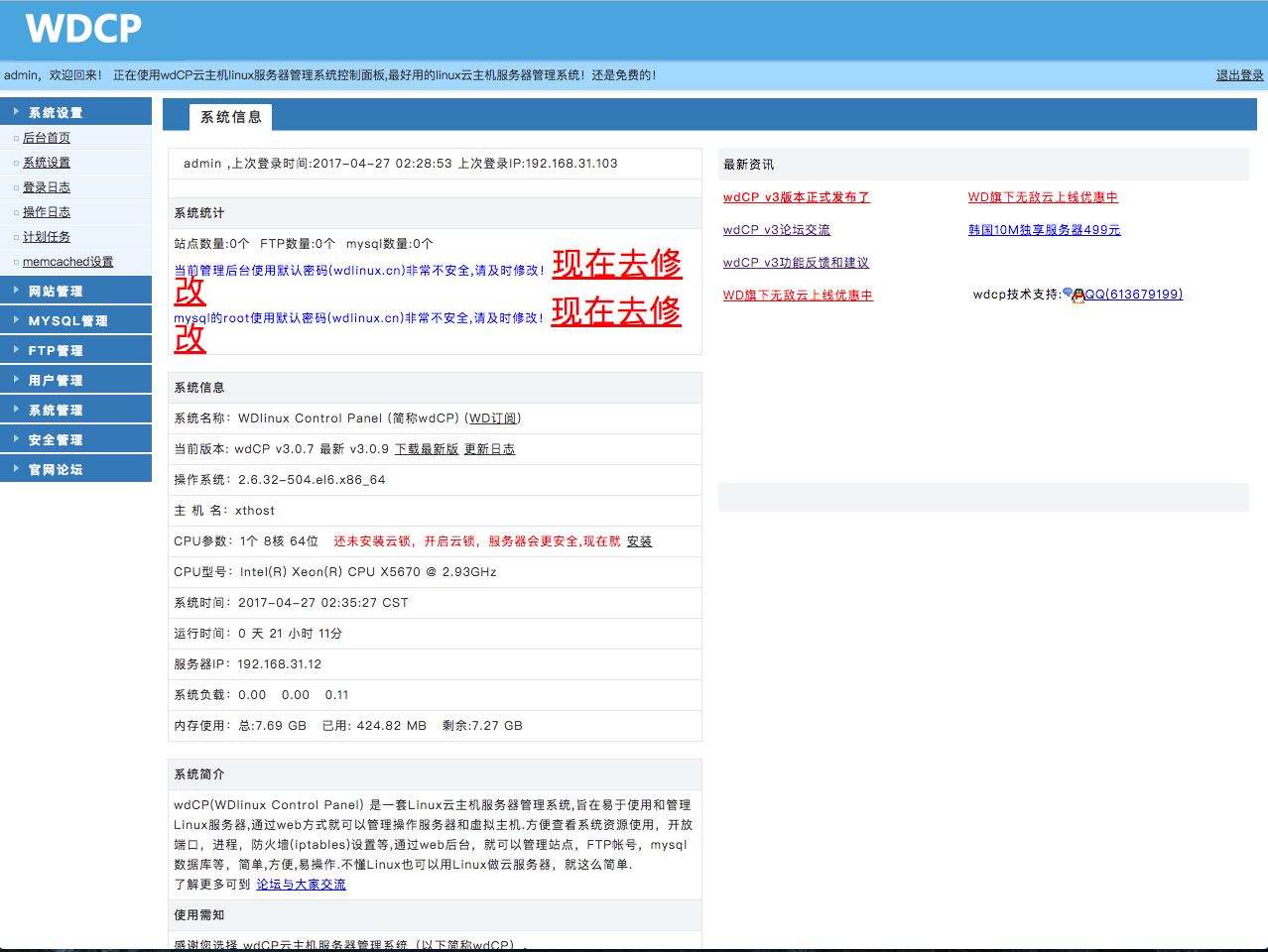Image resolution: width=1268 pixels, height=952 pixels.
Task: Click 现在去修改 for admin password warning
Action: pyautogui.click(x=617, y=264)
